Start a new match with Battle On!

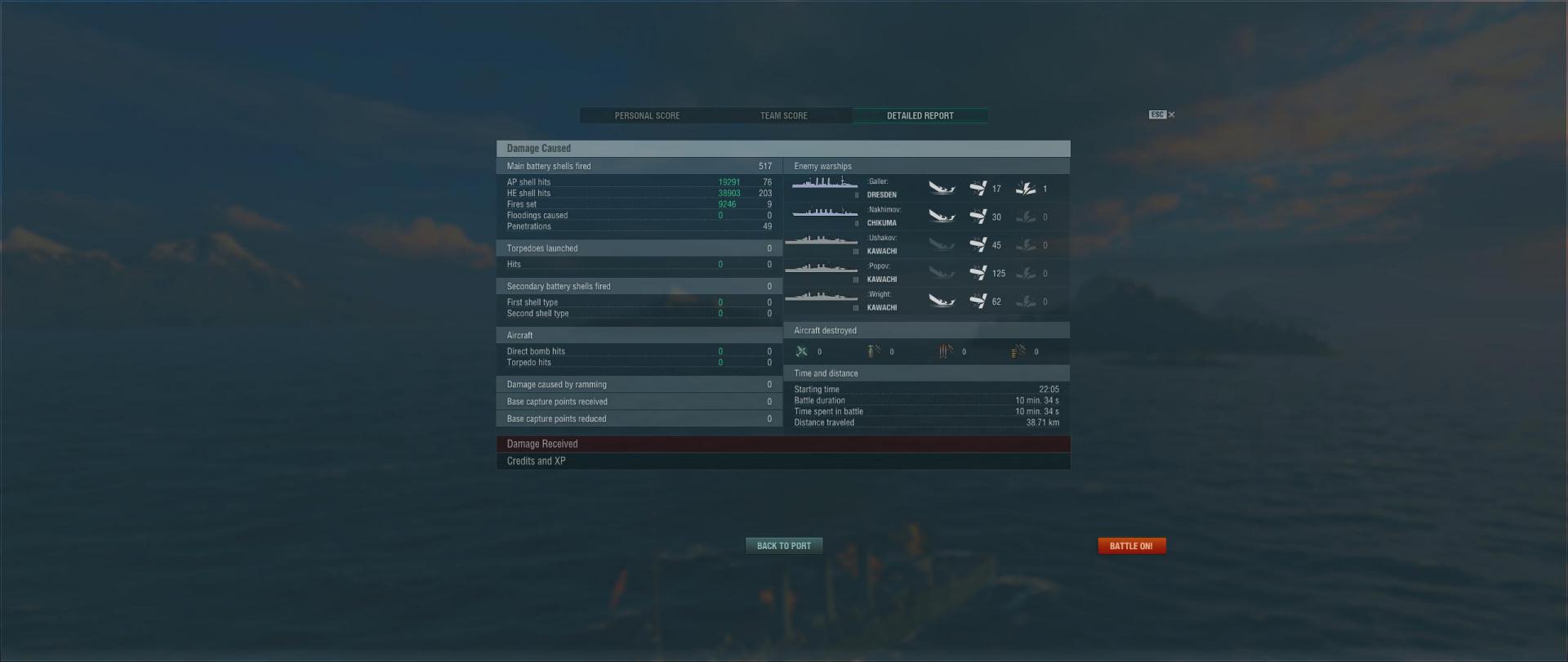pos(1131,546)
